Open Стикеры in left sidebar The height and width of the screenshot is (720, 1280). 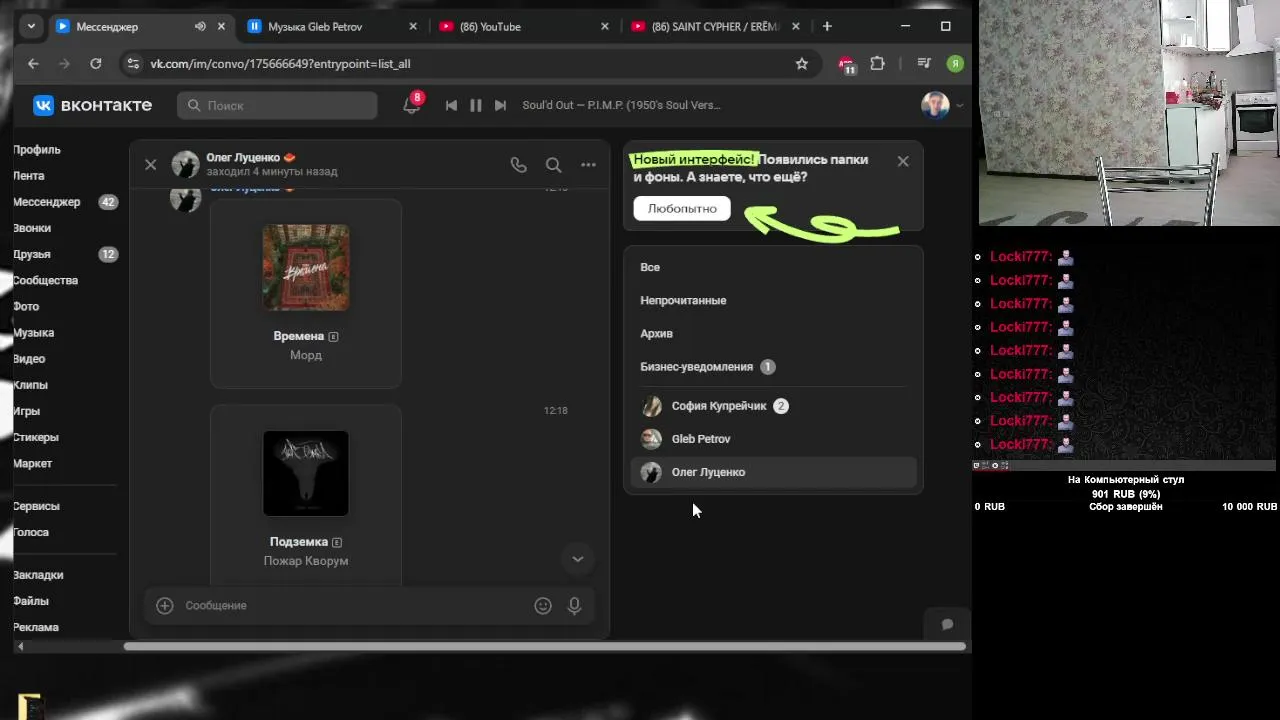point(36,437)
